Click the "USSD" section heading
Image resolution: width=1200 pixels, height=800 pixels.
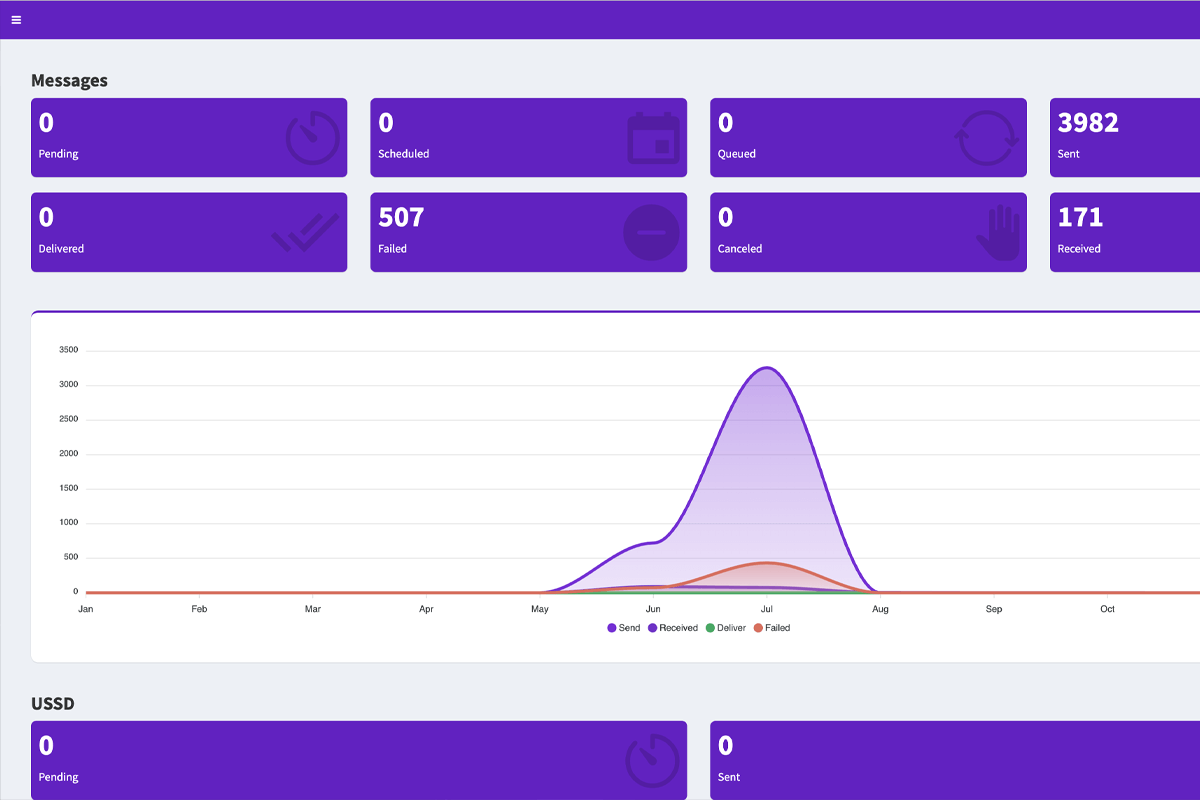tap(52, 704)
